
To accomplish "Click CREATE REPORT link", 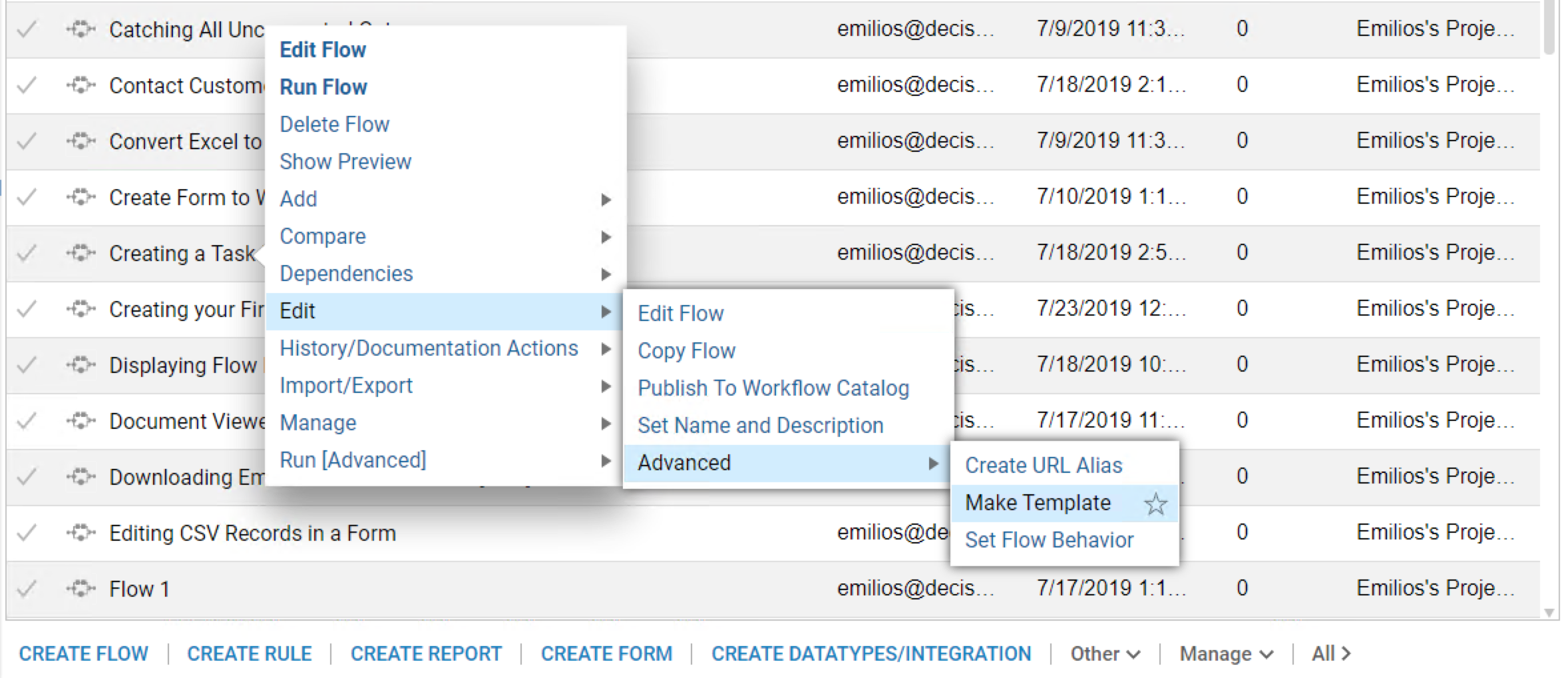I will pos(426,654).
